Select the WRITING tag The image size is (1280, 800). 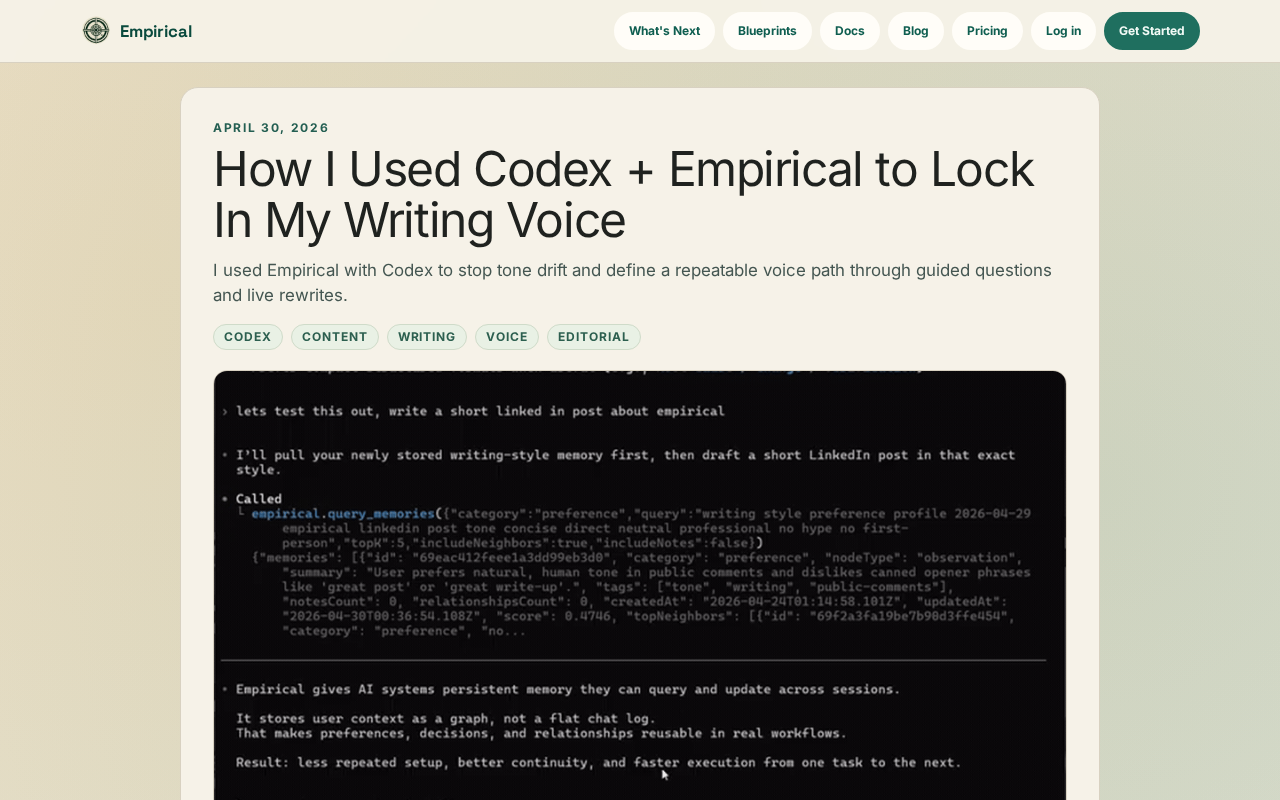(x=427, y=337)
